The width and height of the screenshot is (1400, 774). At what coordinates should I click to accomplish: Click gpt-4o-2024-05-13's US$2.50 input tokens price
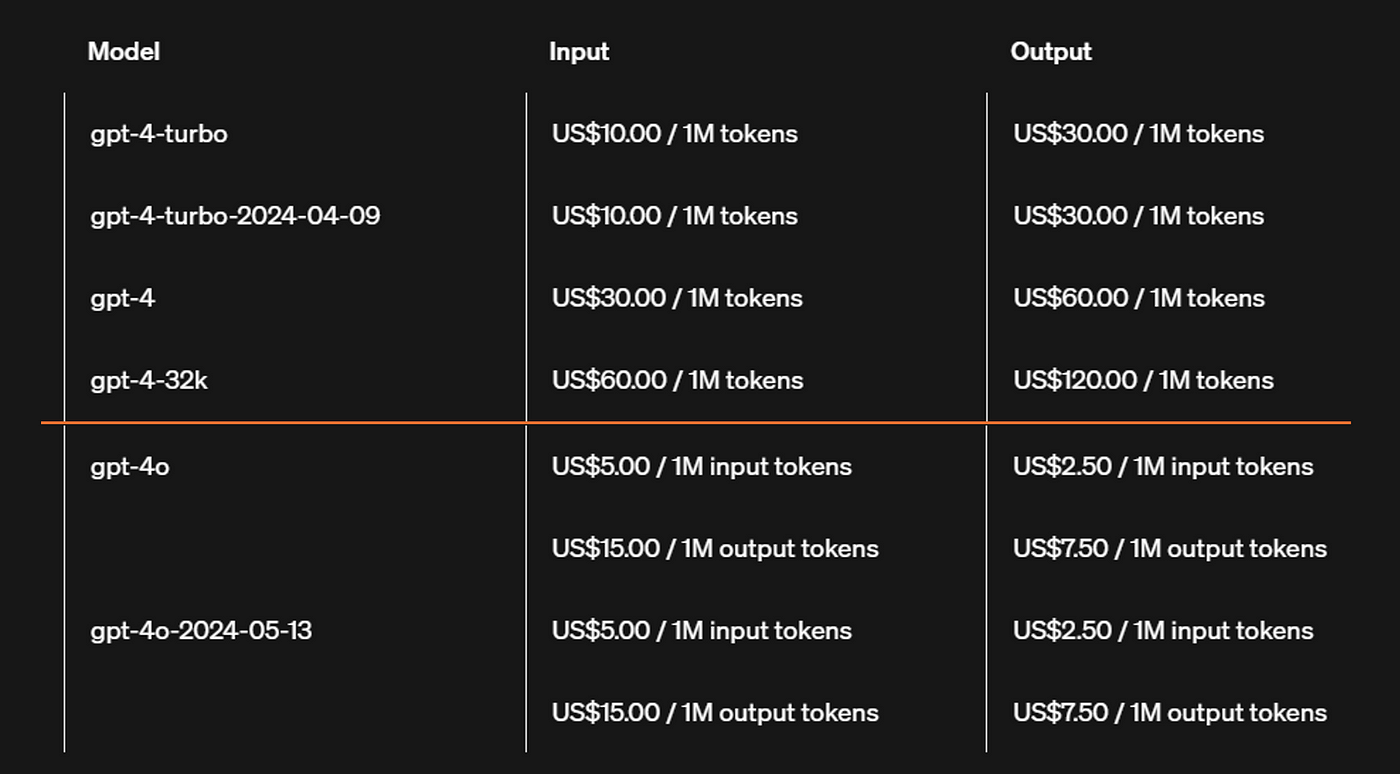[x=1162, y=631]
